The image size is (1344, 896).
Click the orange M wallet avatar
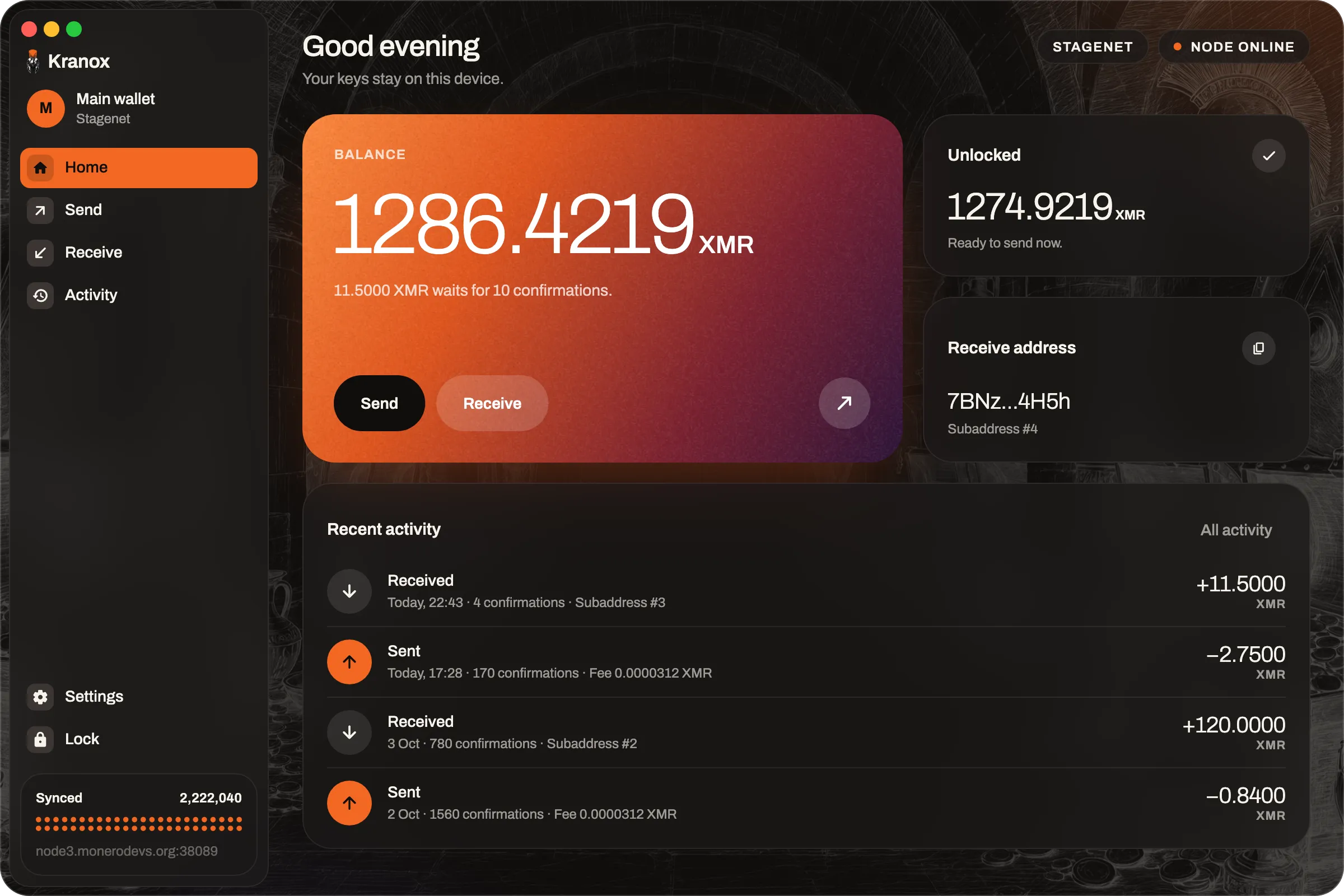coord(46,109)
